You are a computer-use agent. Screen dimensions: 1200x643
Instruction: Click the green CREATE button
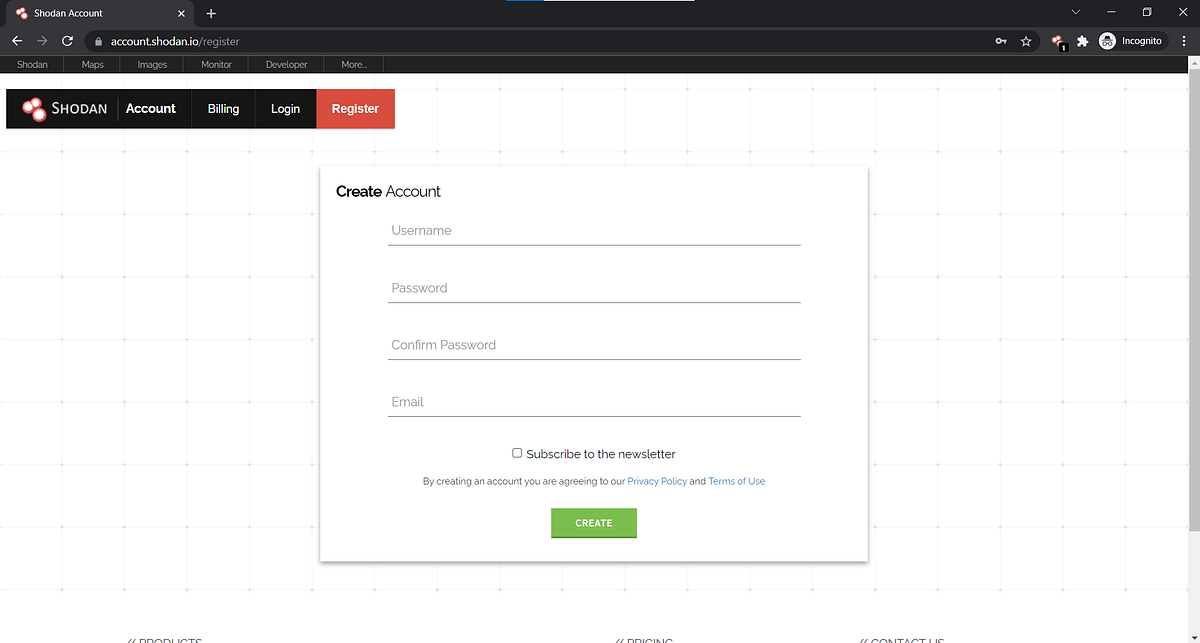(594, 523)
